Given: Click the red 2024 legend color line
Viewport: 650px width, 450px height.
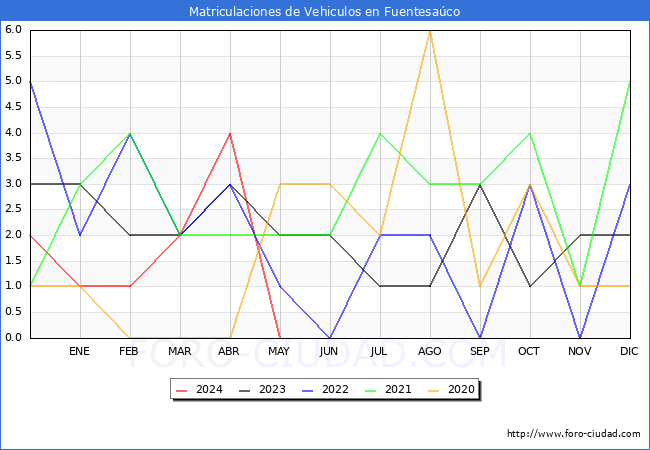Looking at the screenshot, I should pyautogui.click(x=182, y=390).
